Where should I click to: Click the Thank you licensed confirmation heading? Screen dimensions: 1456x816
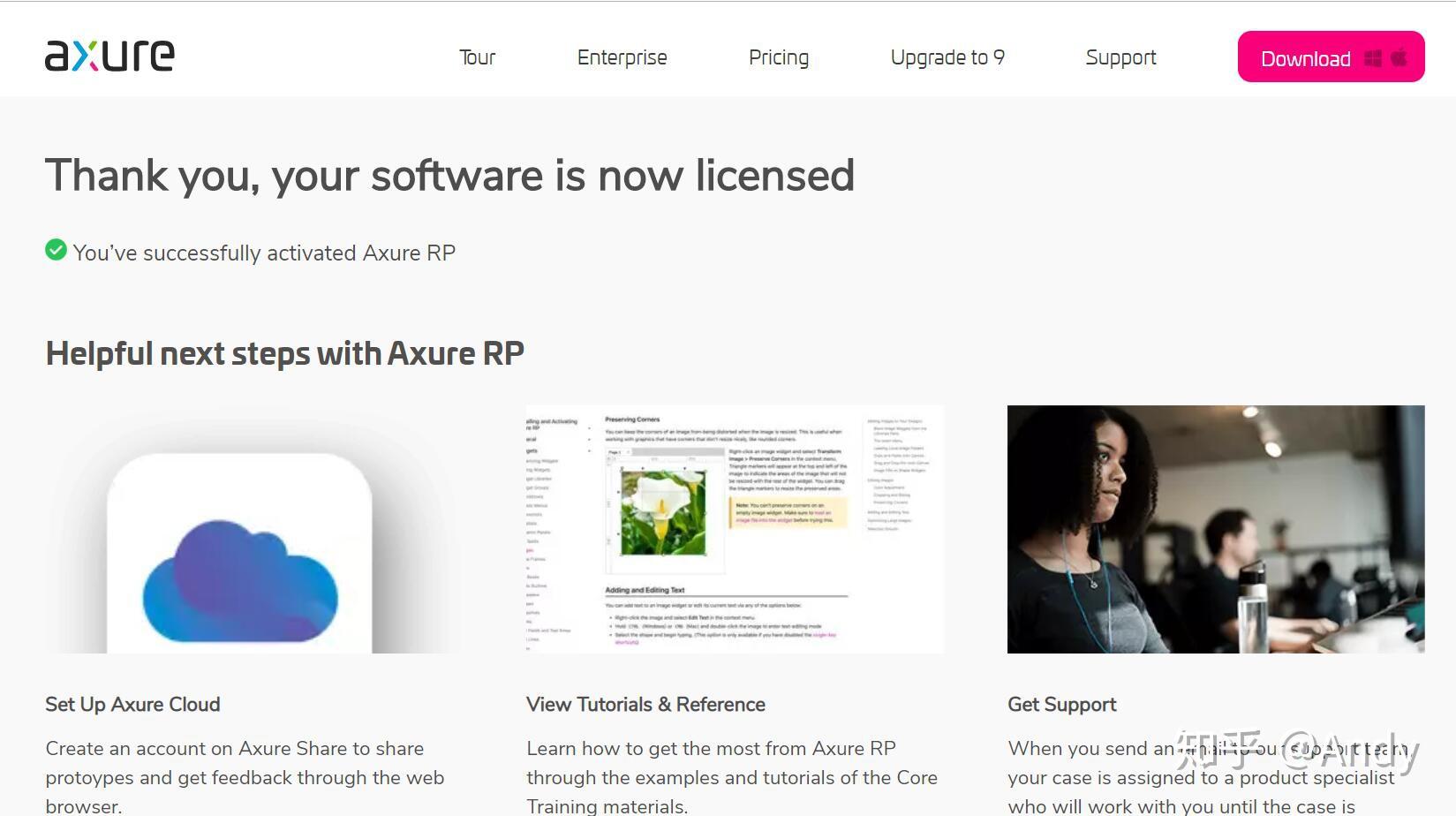pyautogui.click(x=449, y=176)
